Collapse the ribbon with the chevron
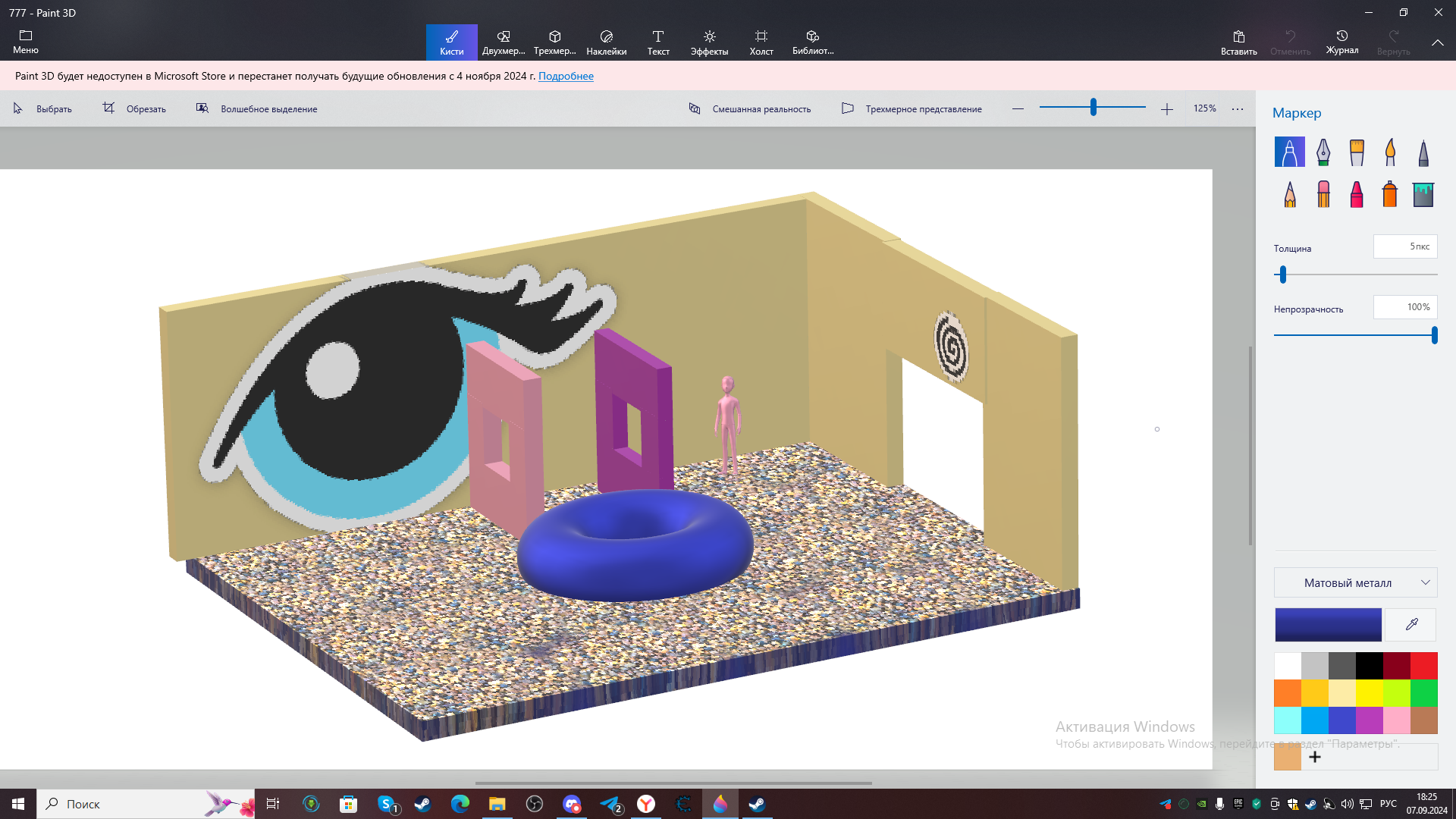 pyautogui.click(x=1437, y=43)
